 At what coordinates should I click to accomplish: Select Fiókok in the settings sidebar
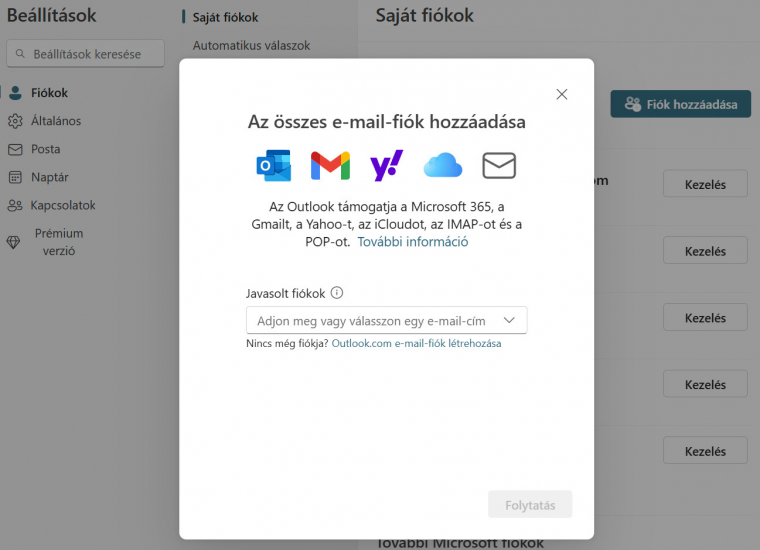(49, 93)
